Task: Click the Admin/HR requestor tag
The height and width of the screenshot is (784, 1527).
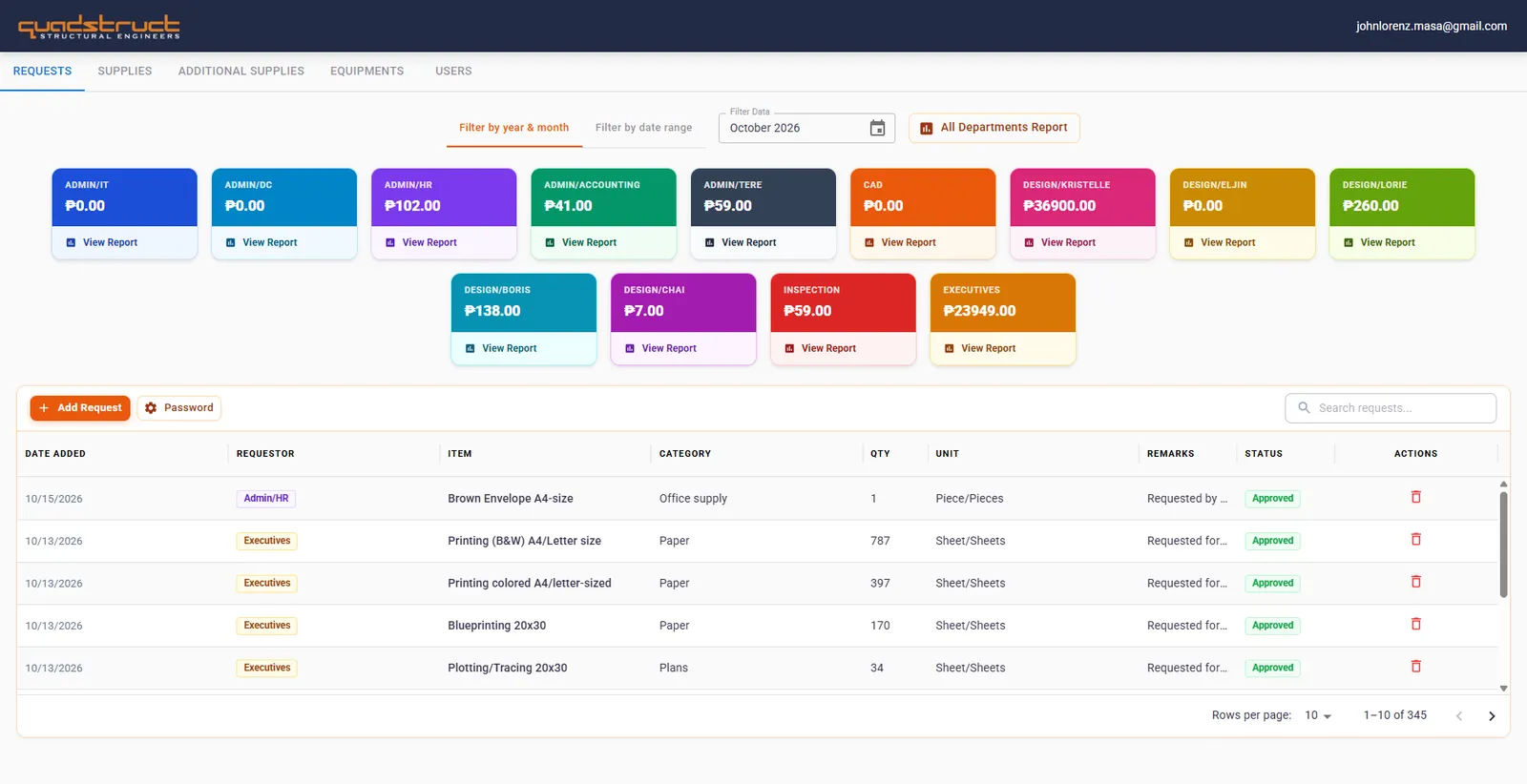Action: coord(266,499)
